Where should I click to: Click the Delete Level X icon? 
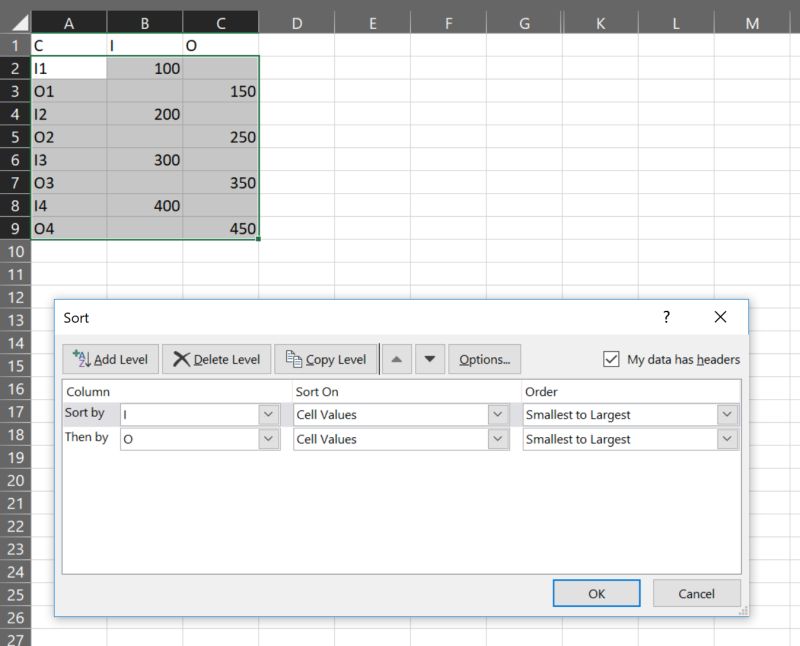click(x=182, y=359)
